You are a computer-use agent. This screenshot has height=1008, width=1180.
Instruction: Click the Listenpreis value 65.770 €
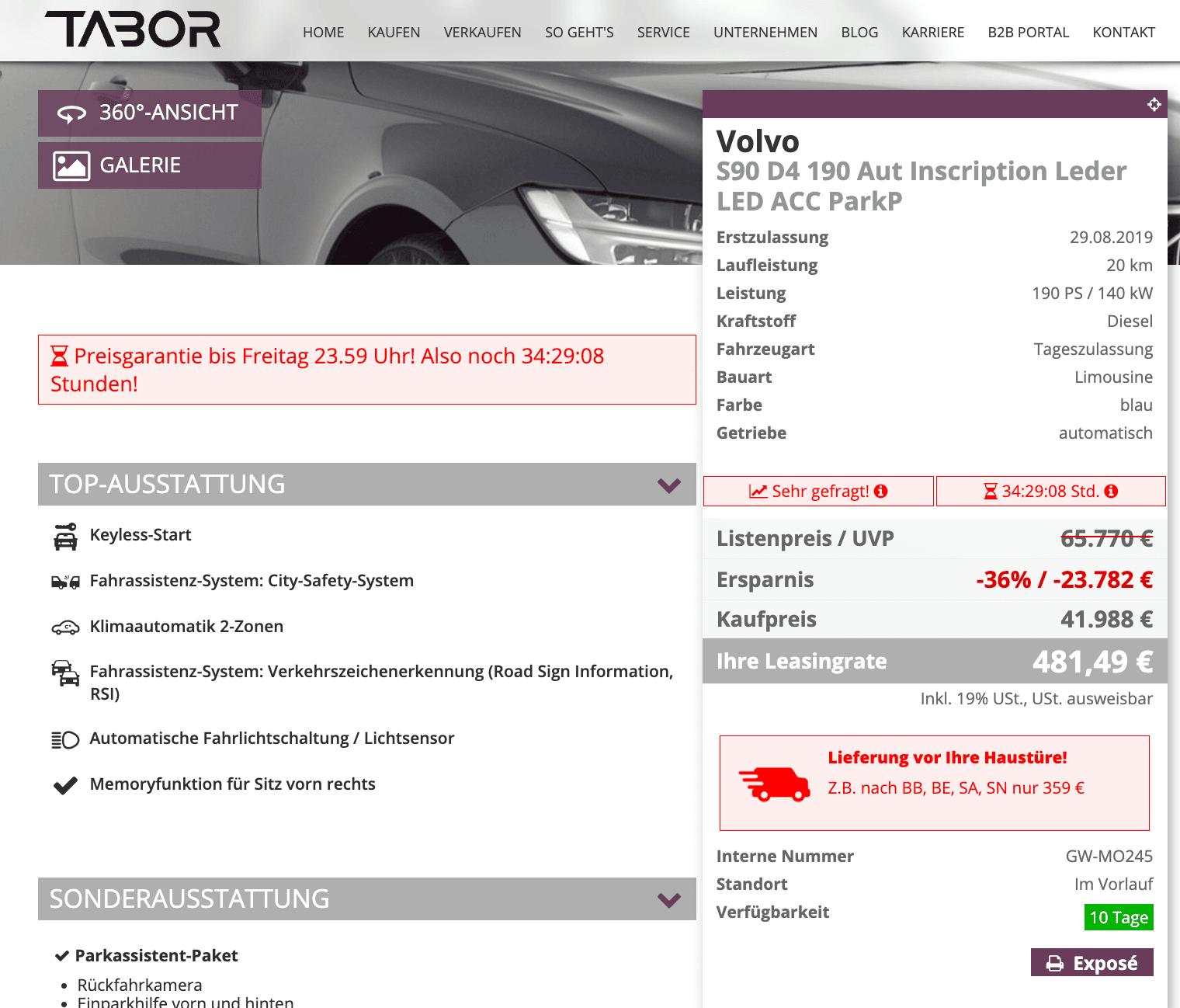pos(1107,538)
